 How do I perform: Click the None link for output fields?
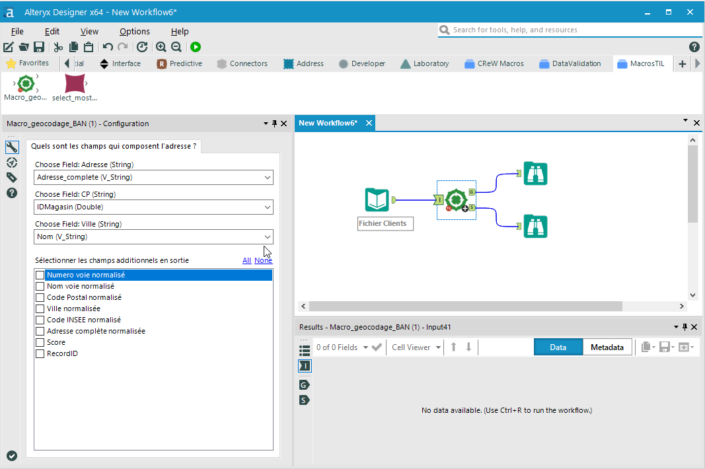(x=263, y=260)
